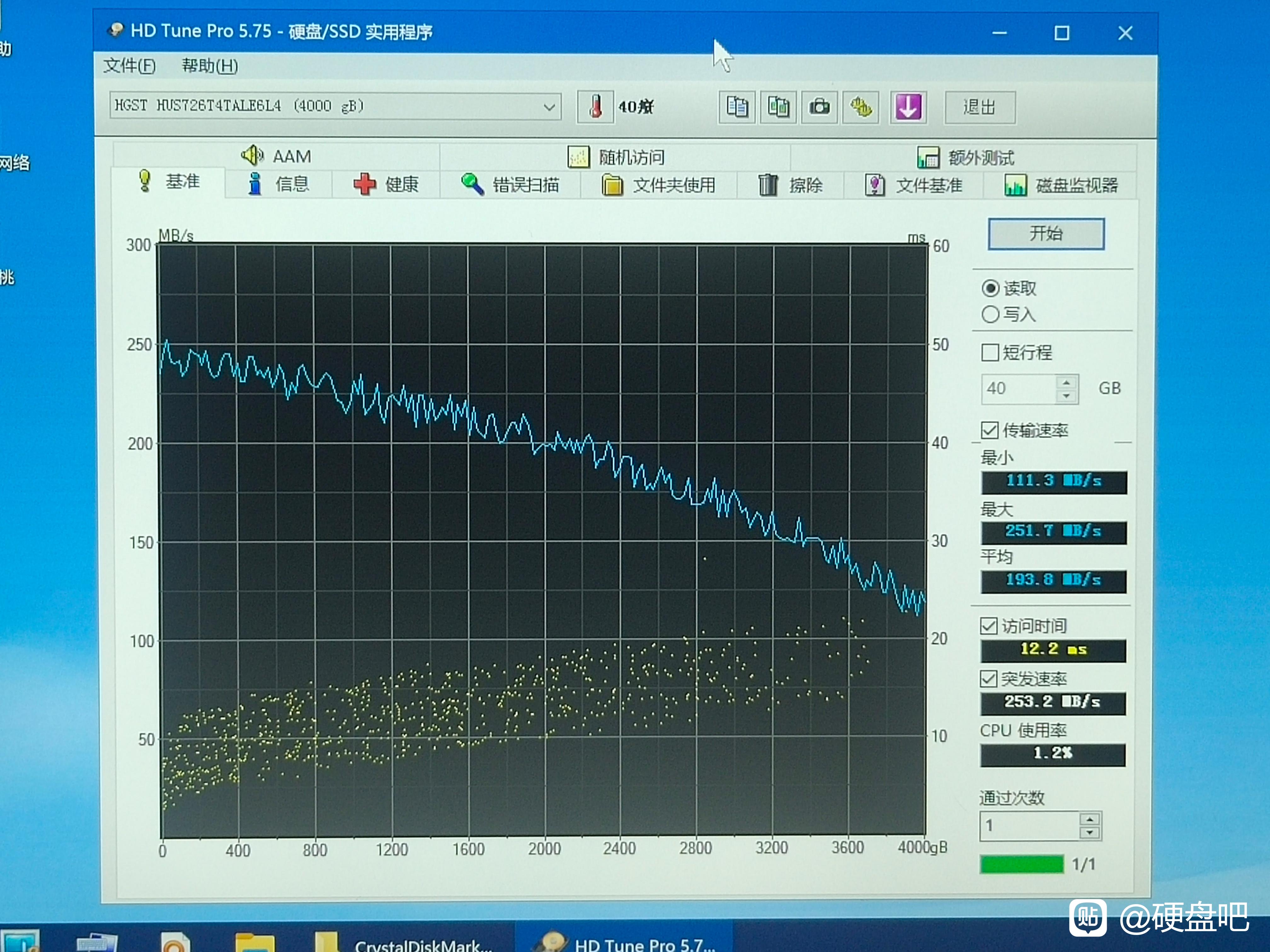Enable the 短行程 short stroke checkbox
Viewport: 1270px width, 952px height.
pos(990,352)
